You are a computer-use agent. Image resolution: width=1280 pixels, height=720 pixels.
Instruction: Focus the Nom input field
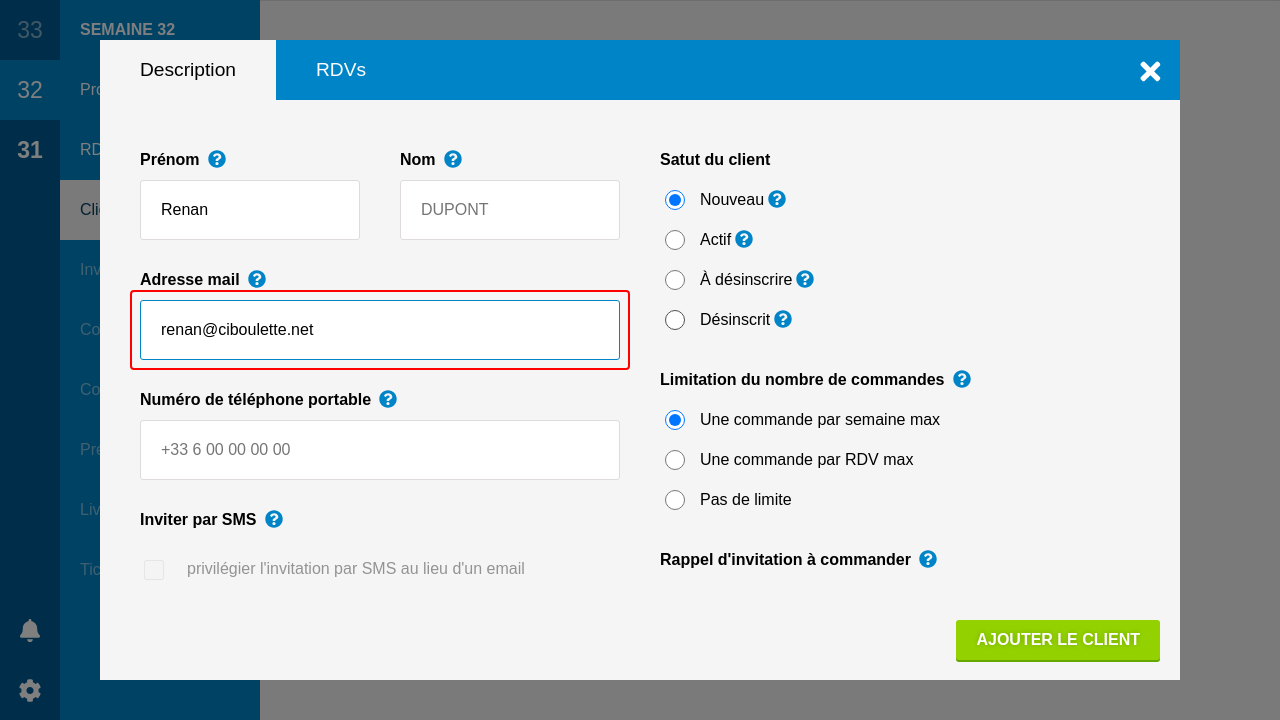(x=510, y=210)
